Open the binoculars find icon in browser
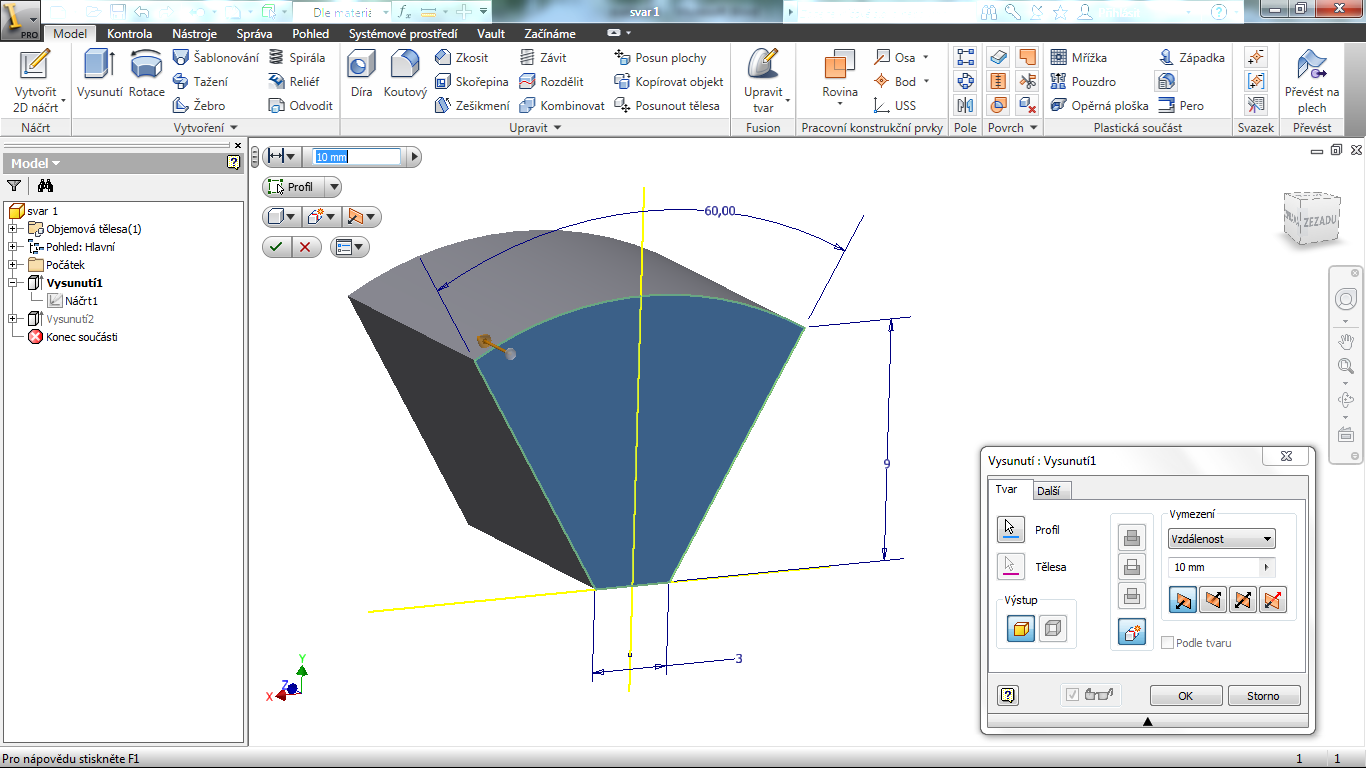 [45, 185]
